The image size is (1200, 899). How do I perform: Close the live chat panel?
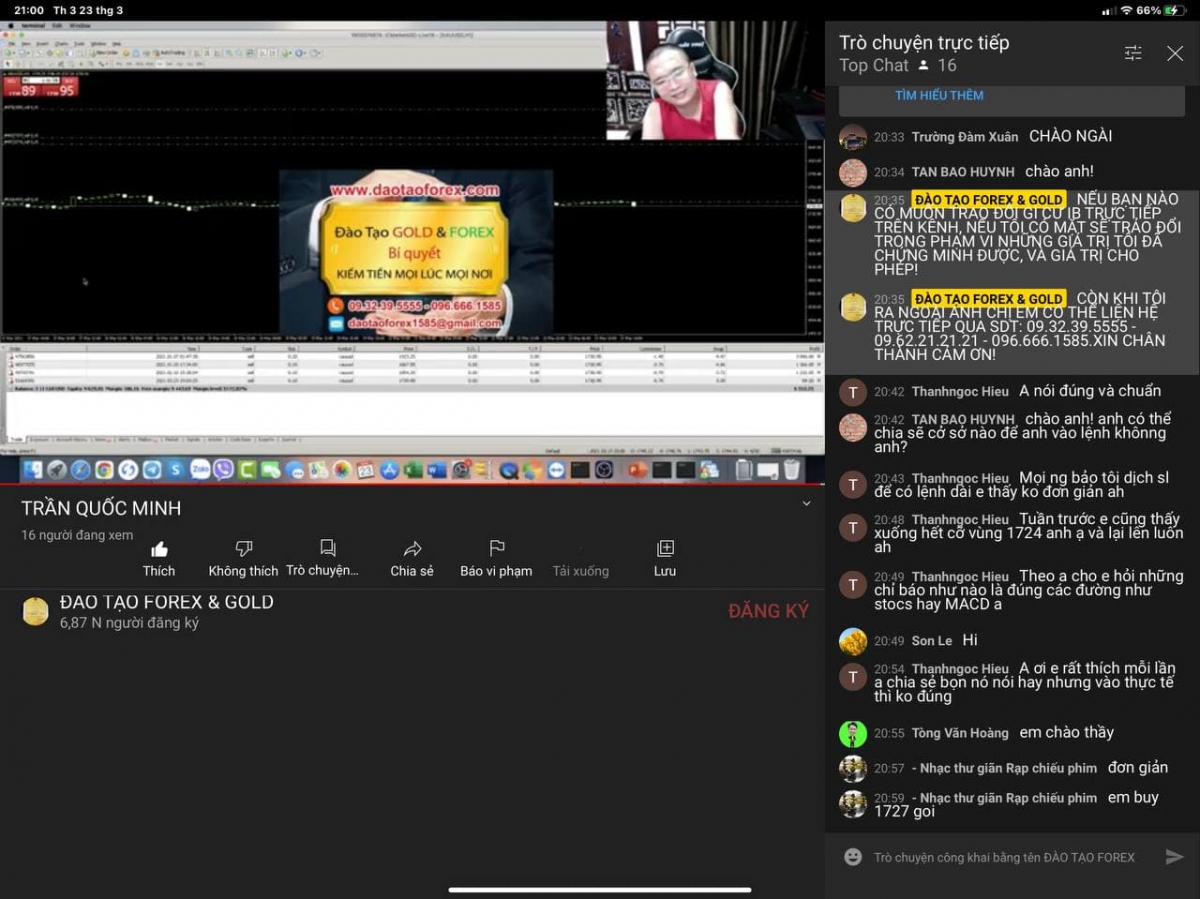click(x=1175, y=53)
